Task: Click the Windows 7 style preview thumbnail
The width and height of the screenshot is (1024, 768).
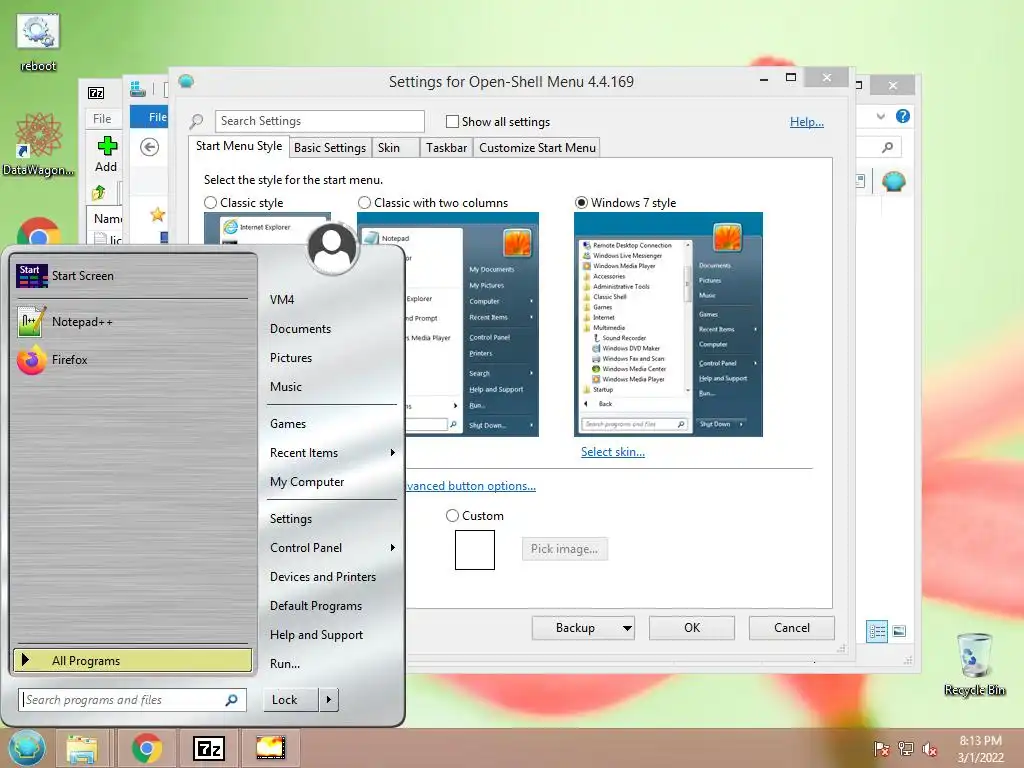Action: point(668,324)
